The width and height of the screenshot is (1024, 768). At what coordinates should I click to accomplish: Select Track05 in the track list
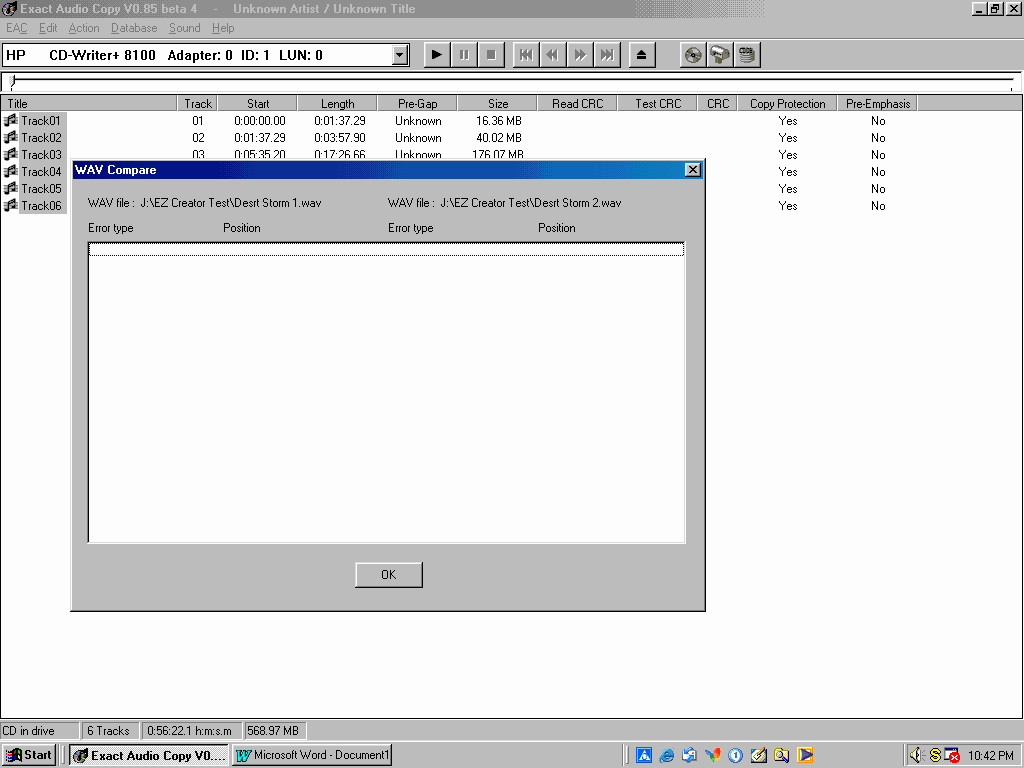[40, 189]
